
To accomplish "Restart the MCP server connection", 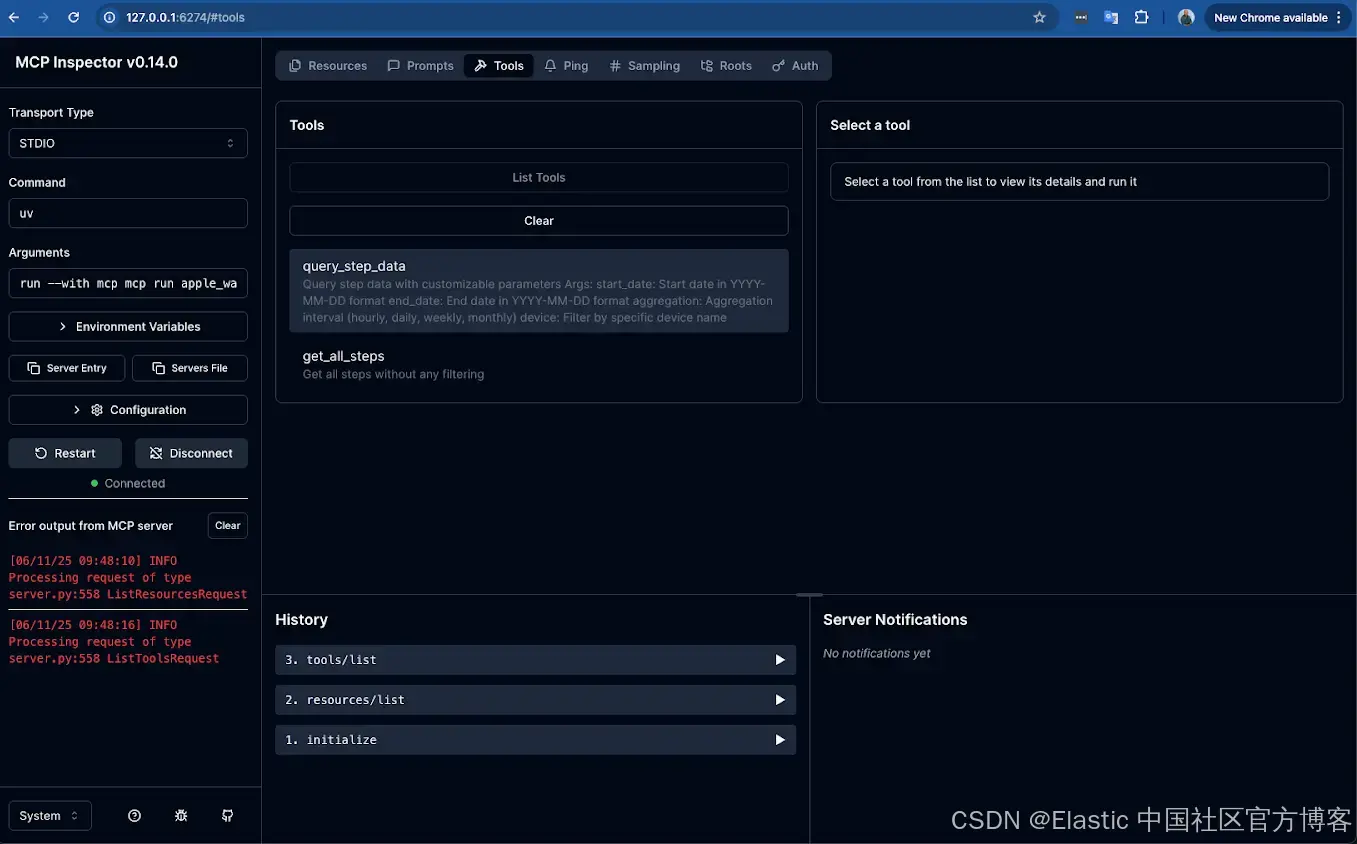I will pyautogui.click(x=65, y=453).
